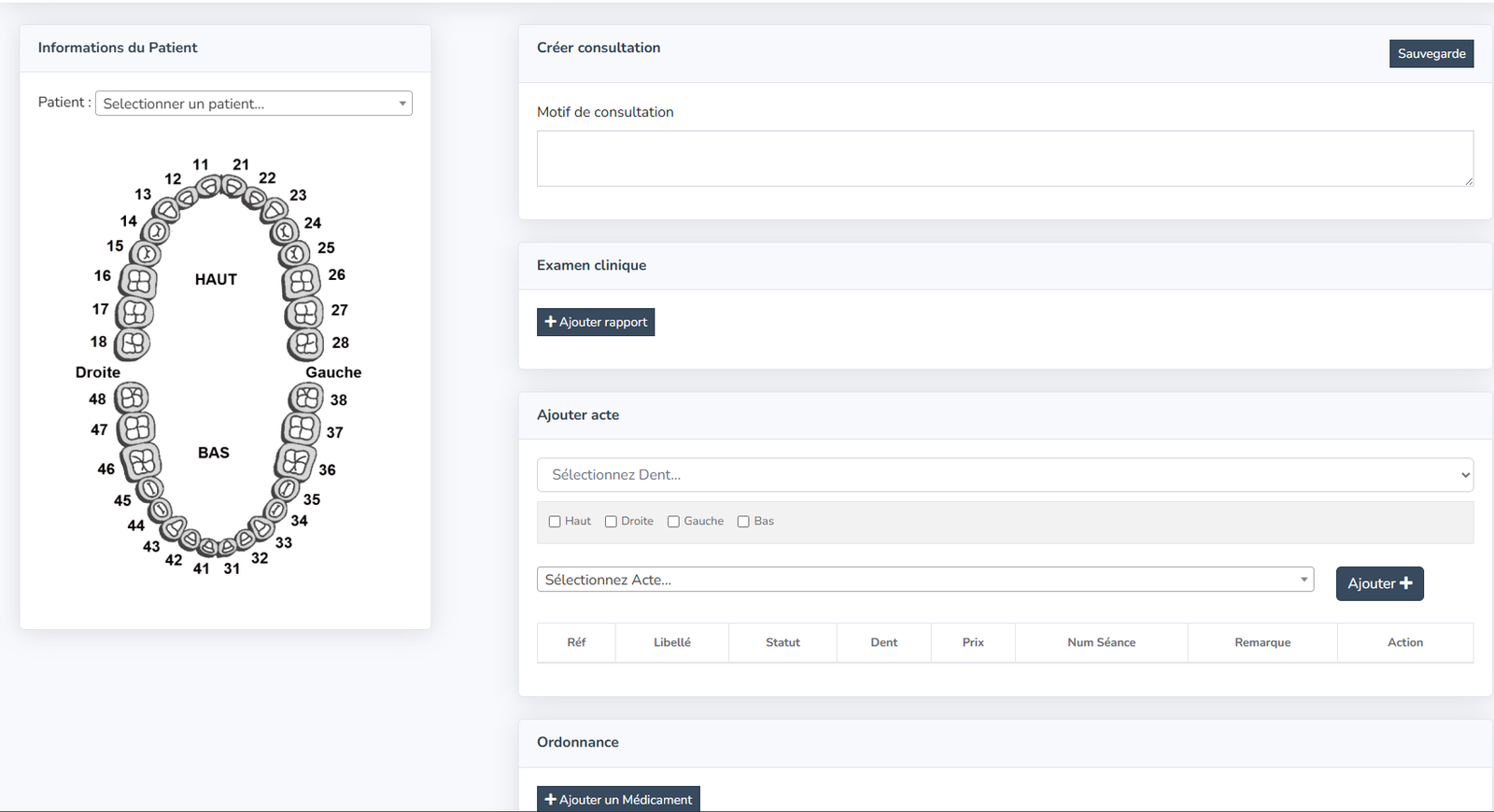Select tooth 26 on the upper left
This screenshot has height=812, width=1494.
(x=301, y=280)
